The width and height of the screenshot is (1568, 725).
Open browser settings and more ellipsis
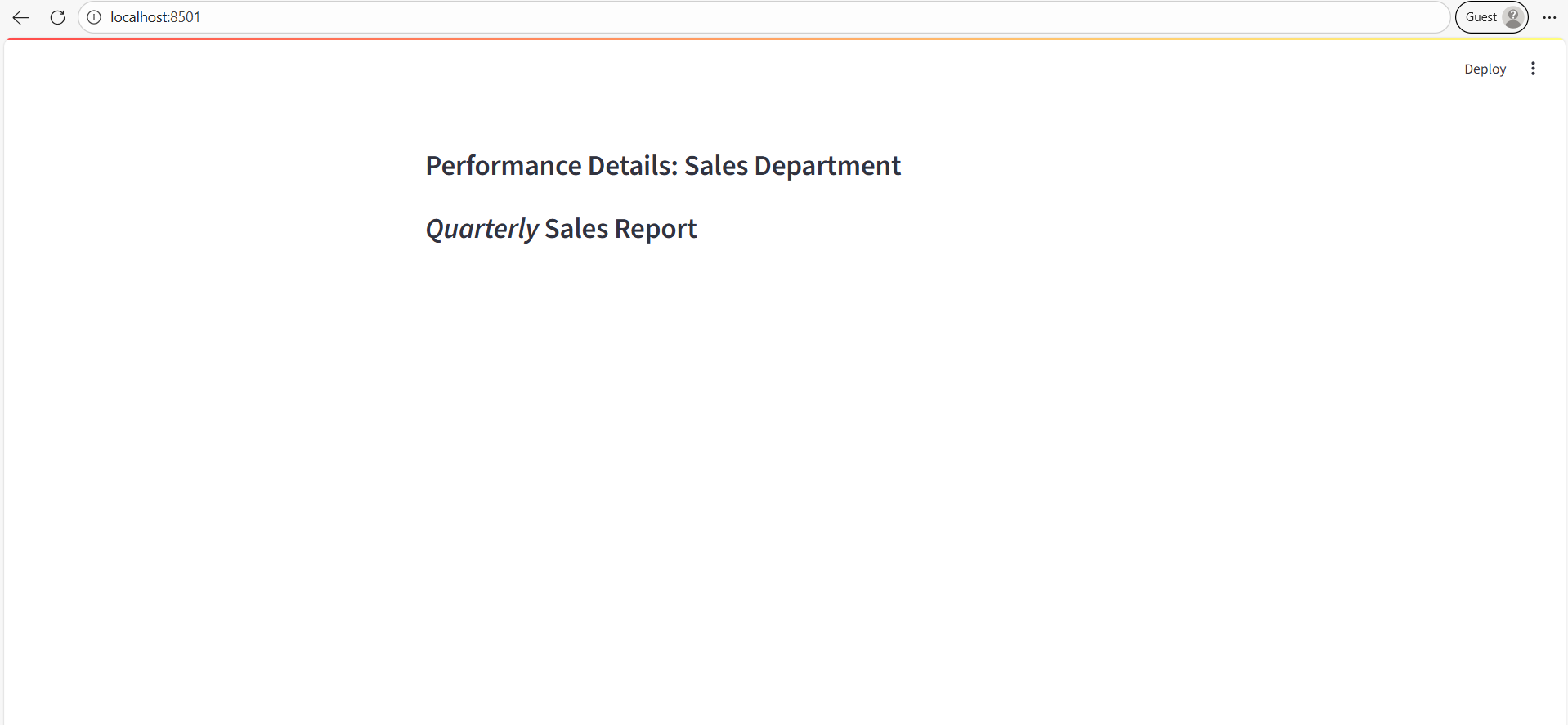click(1549, 17)
